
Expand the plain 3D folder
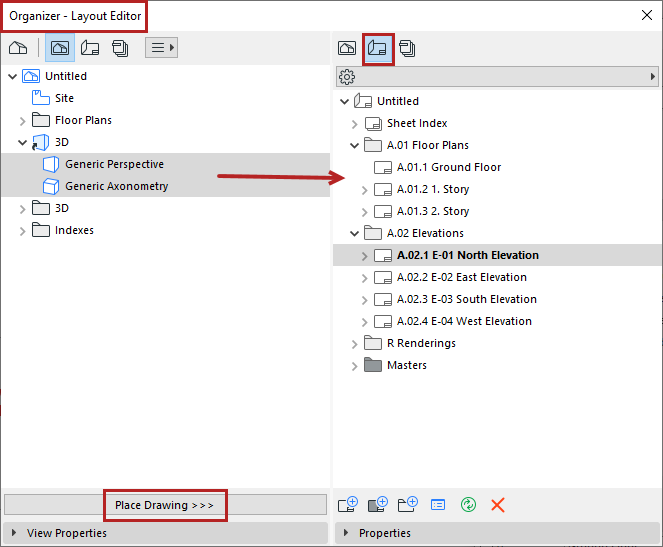tap(22, 209)
